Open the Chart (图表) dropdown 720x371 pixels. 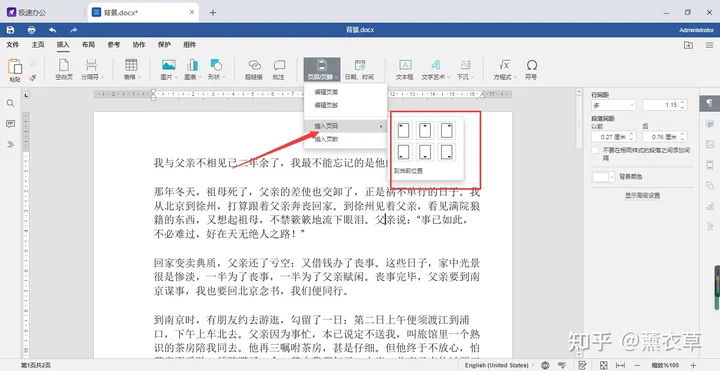(192, 69)
